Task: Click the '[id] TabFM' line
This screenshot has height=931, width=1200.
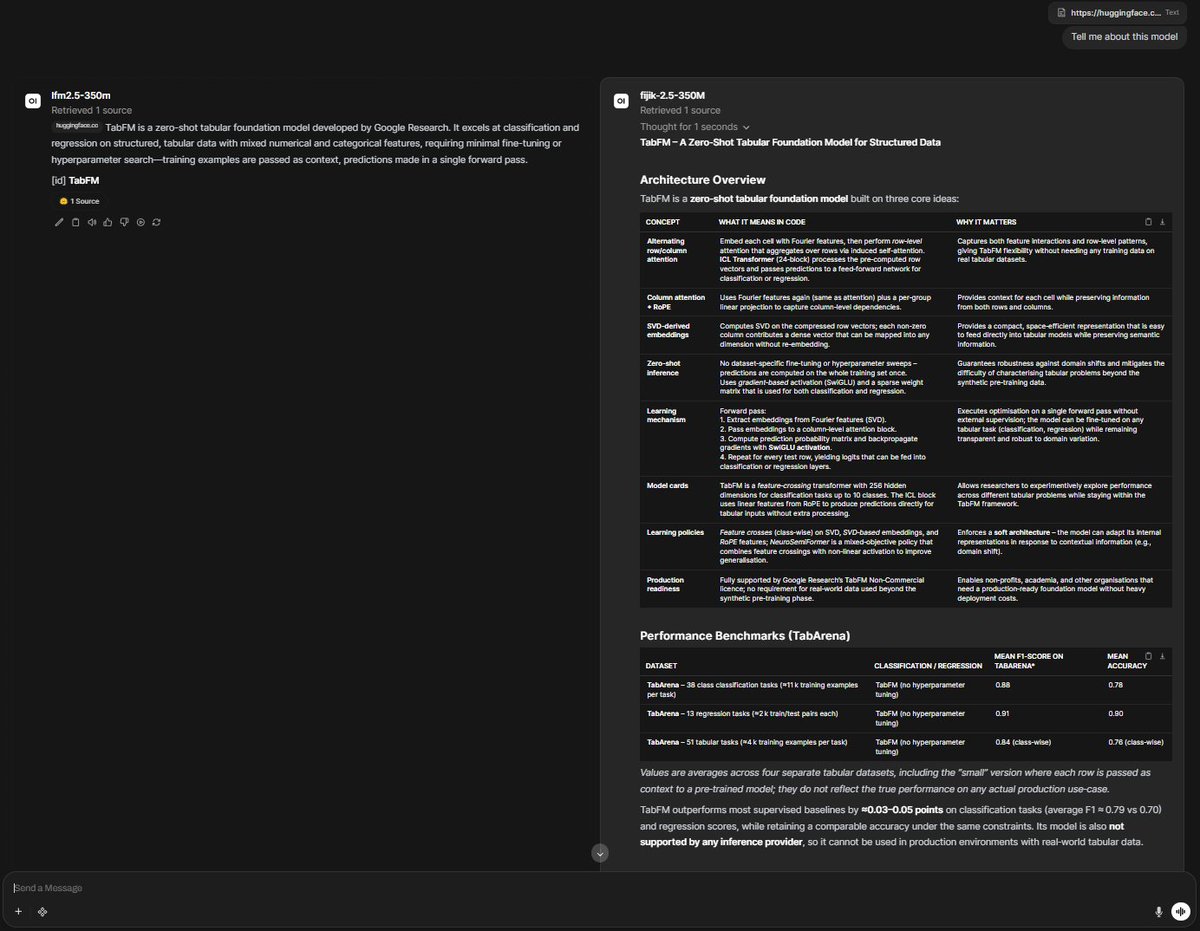Action: tap(76, 181)
